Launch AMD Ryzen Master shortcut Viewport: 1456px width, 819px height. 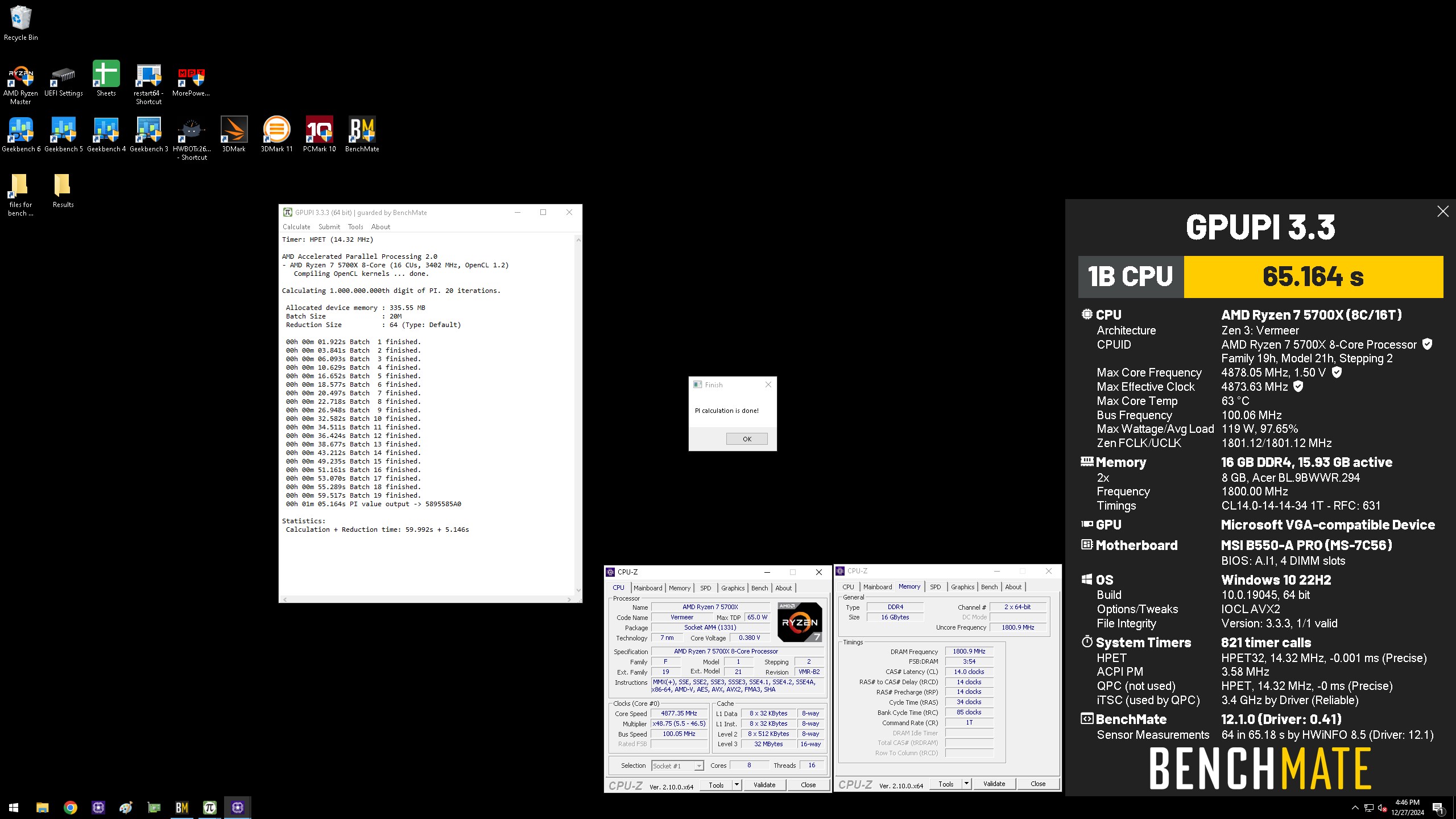pos(20,84)
